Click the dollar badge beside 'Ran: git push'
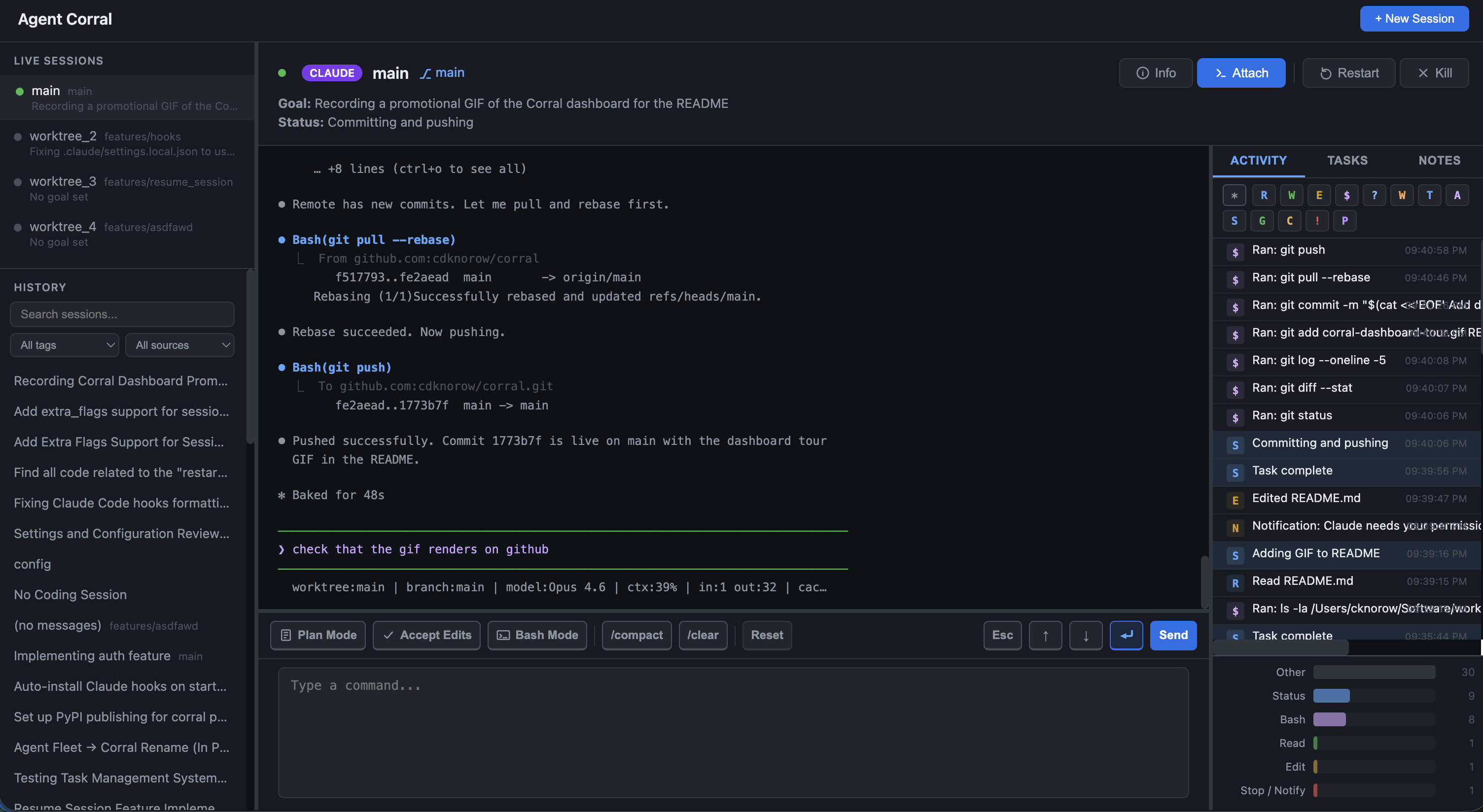 coord(1235,251)
